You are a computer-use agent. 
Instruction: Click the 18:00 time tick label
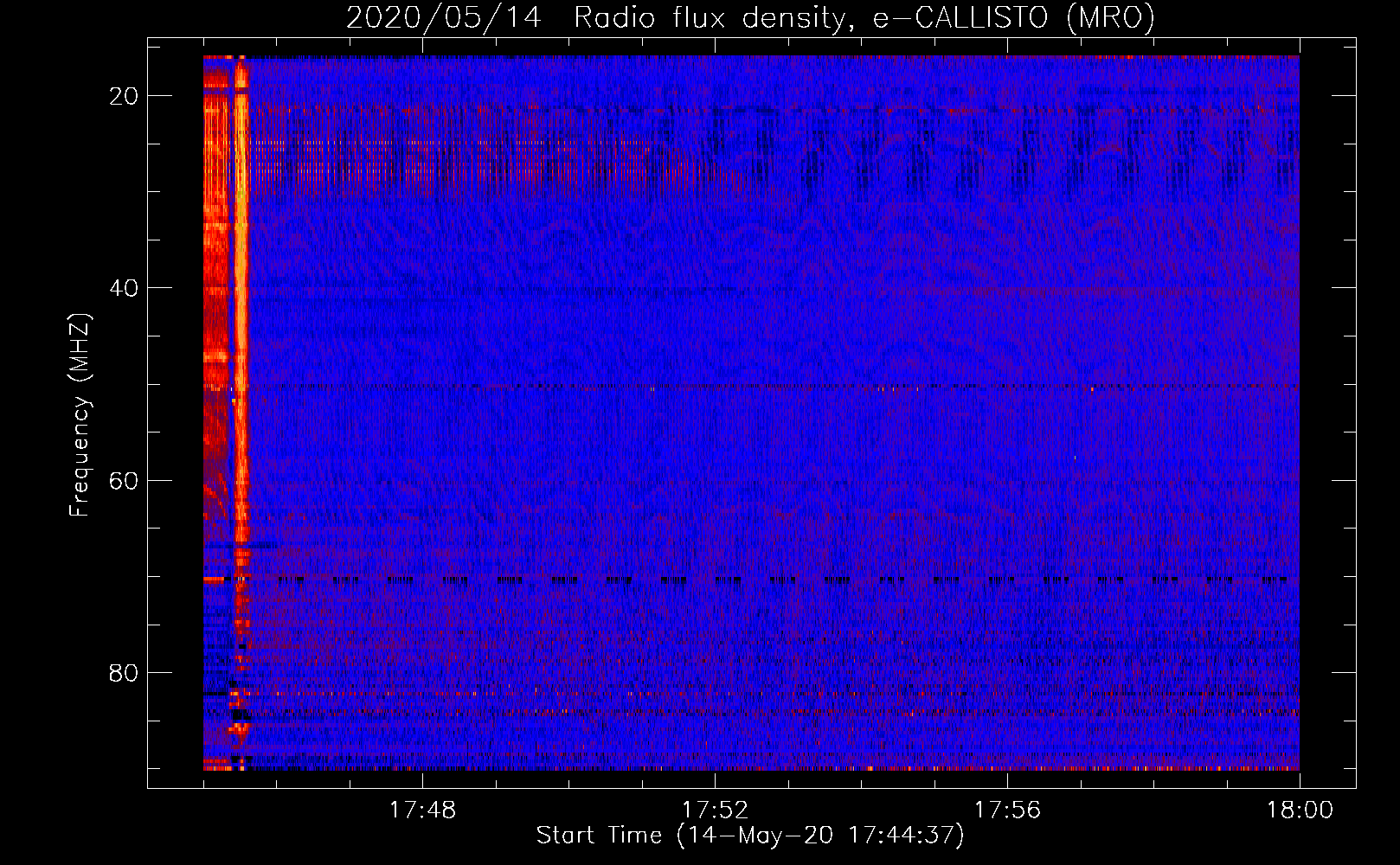click(1300, 811)
